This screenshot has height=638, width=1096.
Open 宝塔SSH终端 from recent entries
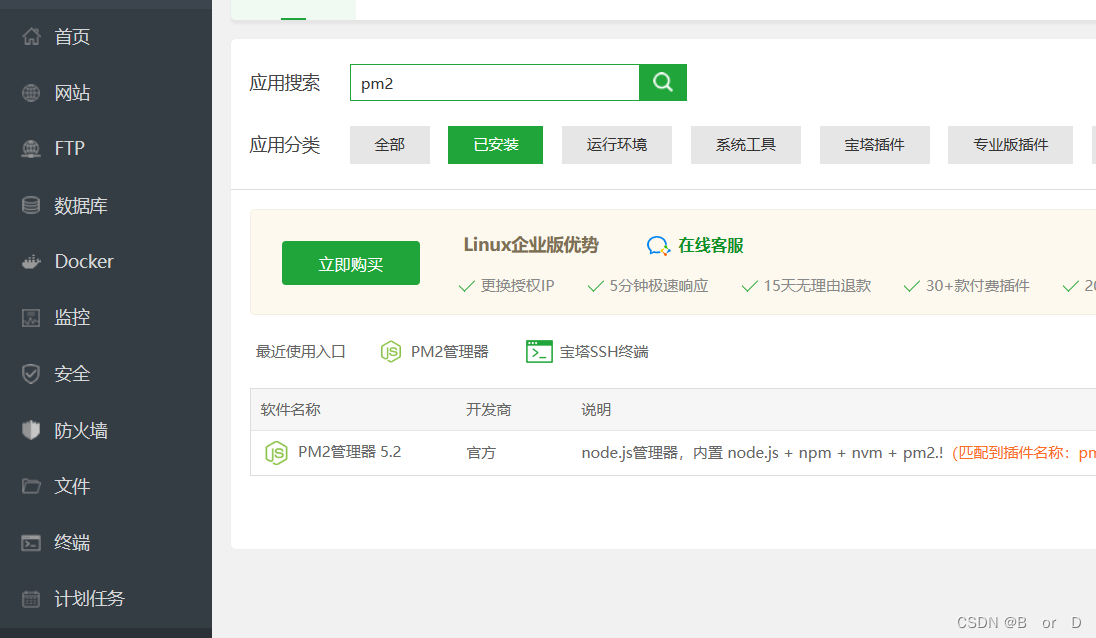pos(604,351)
